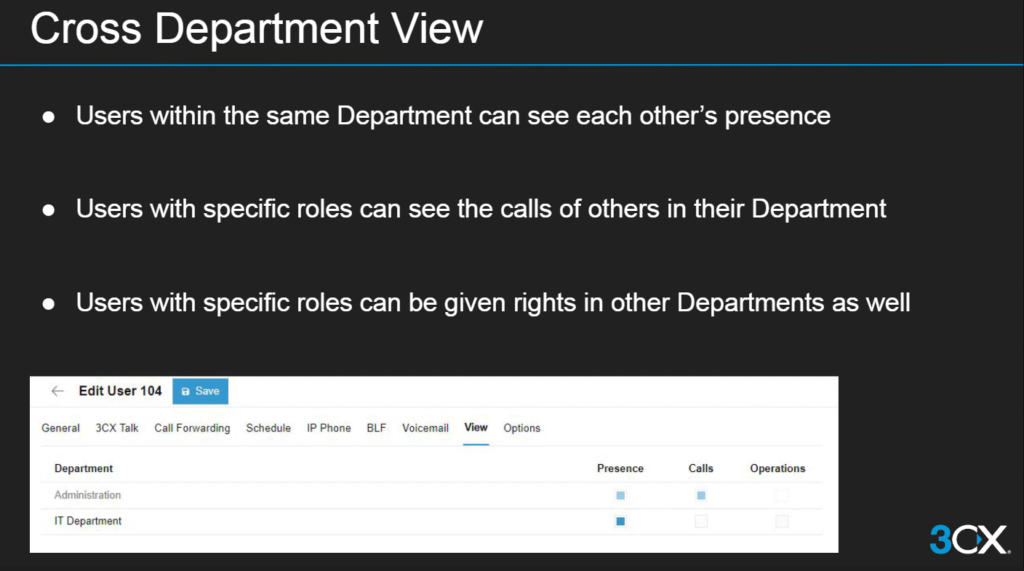Open the General tab

coord(60,428)
